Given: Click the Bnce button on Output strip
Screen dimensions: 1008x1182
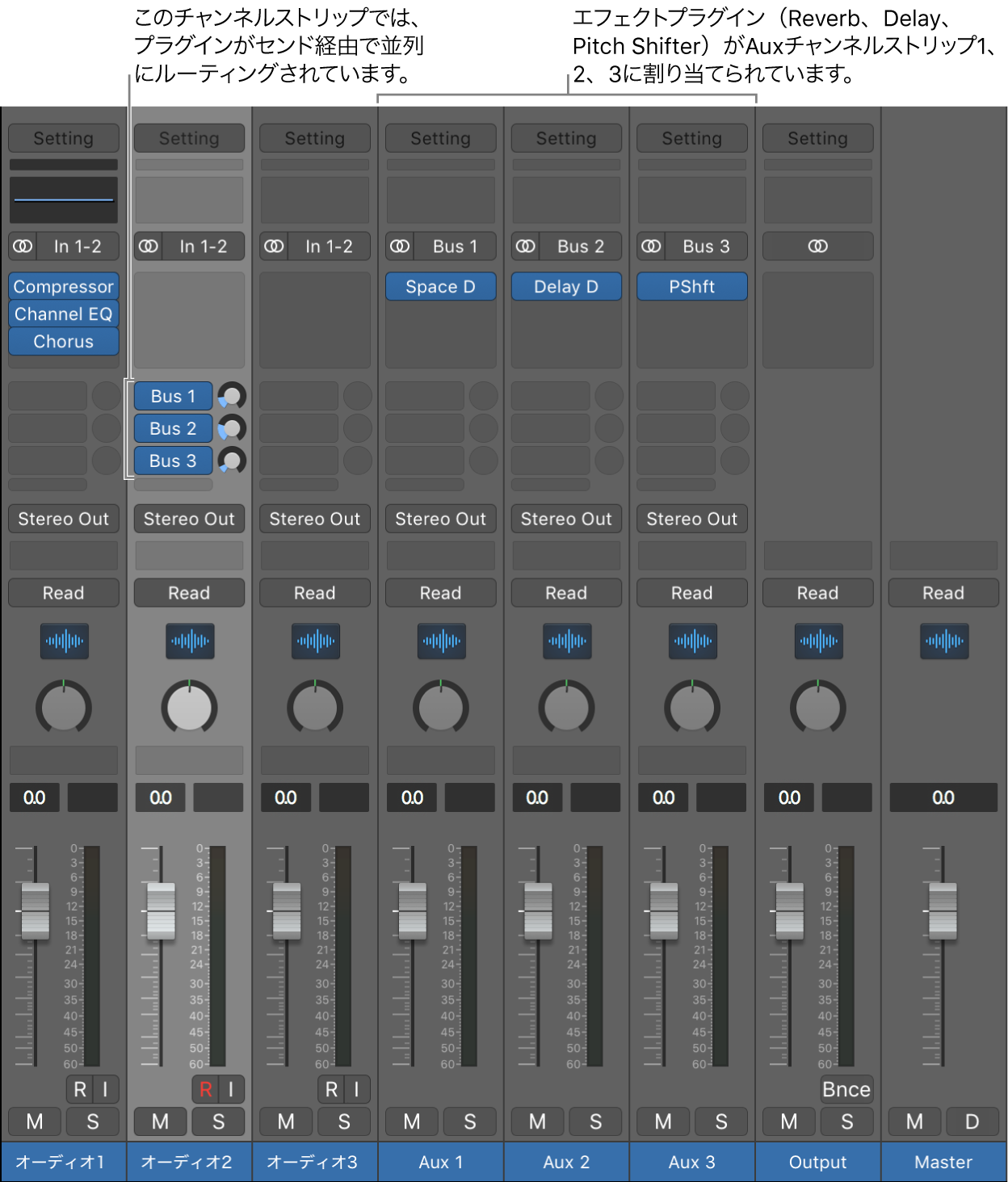Looking at the screenshot, I should pyautogui.click(x=846, y=1089).
